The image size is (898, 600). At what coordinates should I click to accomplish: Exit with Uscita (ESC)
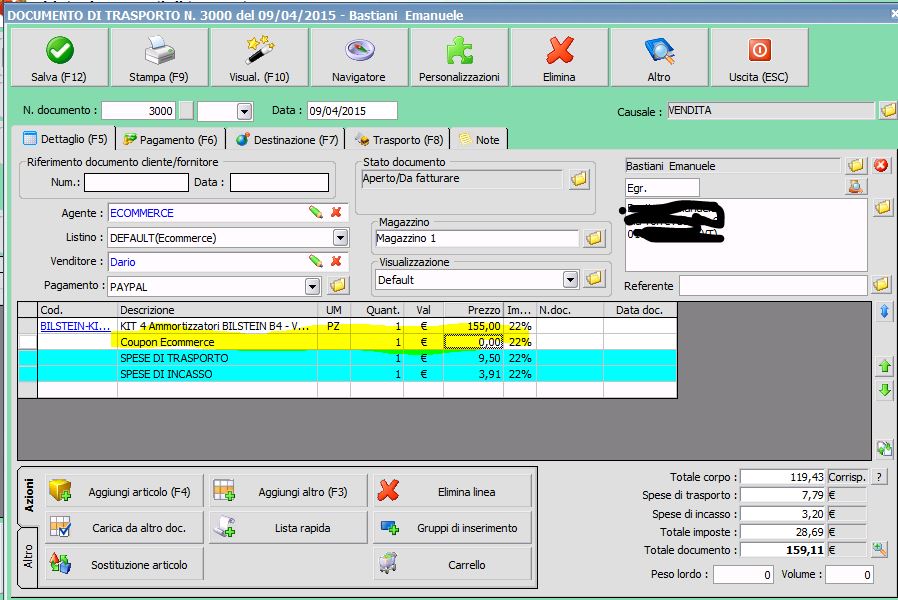[759, 58]
